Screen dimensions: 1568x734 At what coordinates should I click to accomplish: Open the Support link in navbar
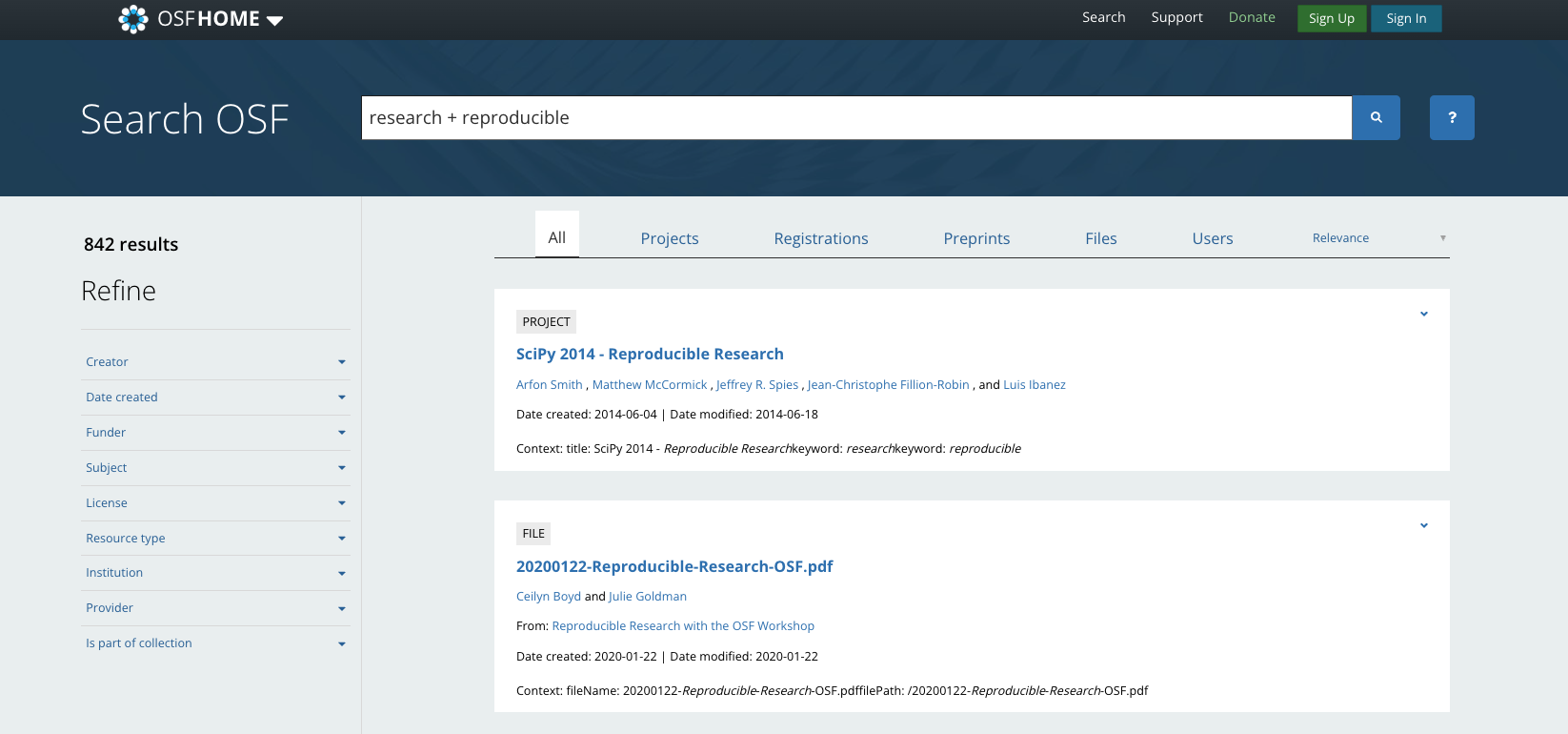coord(1176,17)
